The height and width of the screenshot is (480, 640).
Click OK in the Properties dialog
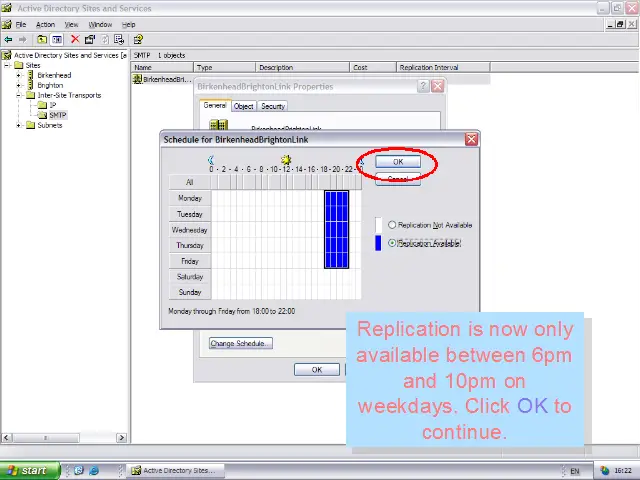pos(317,369)
